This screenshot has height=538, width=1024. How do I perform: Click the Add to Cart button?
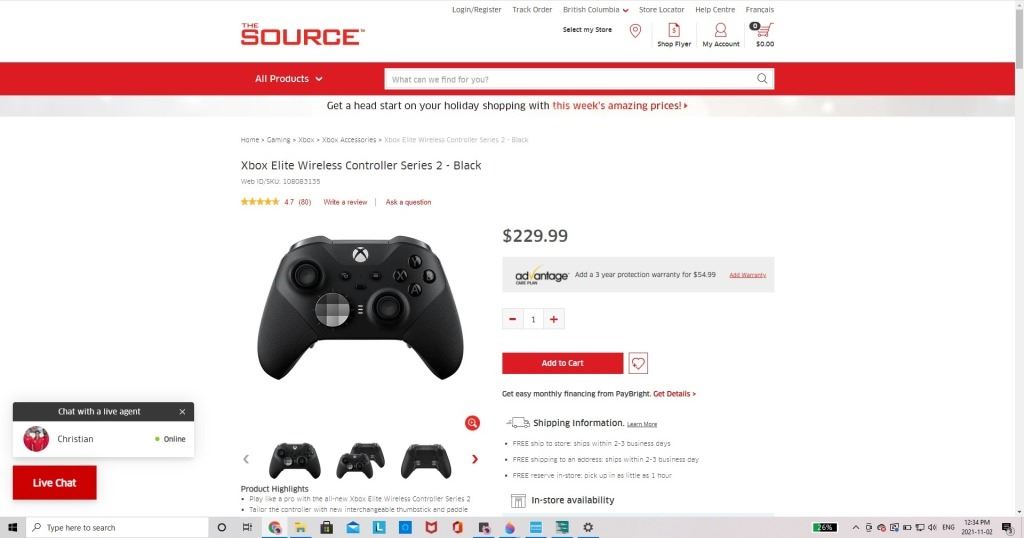[562, 363]
